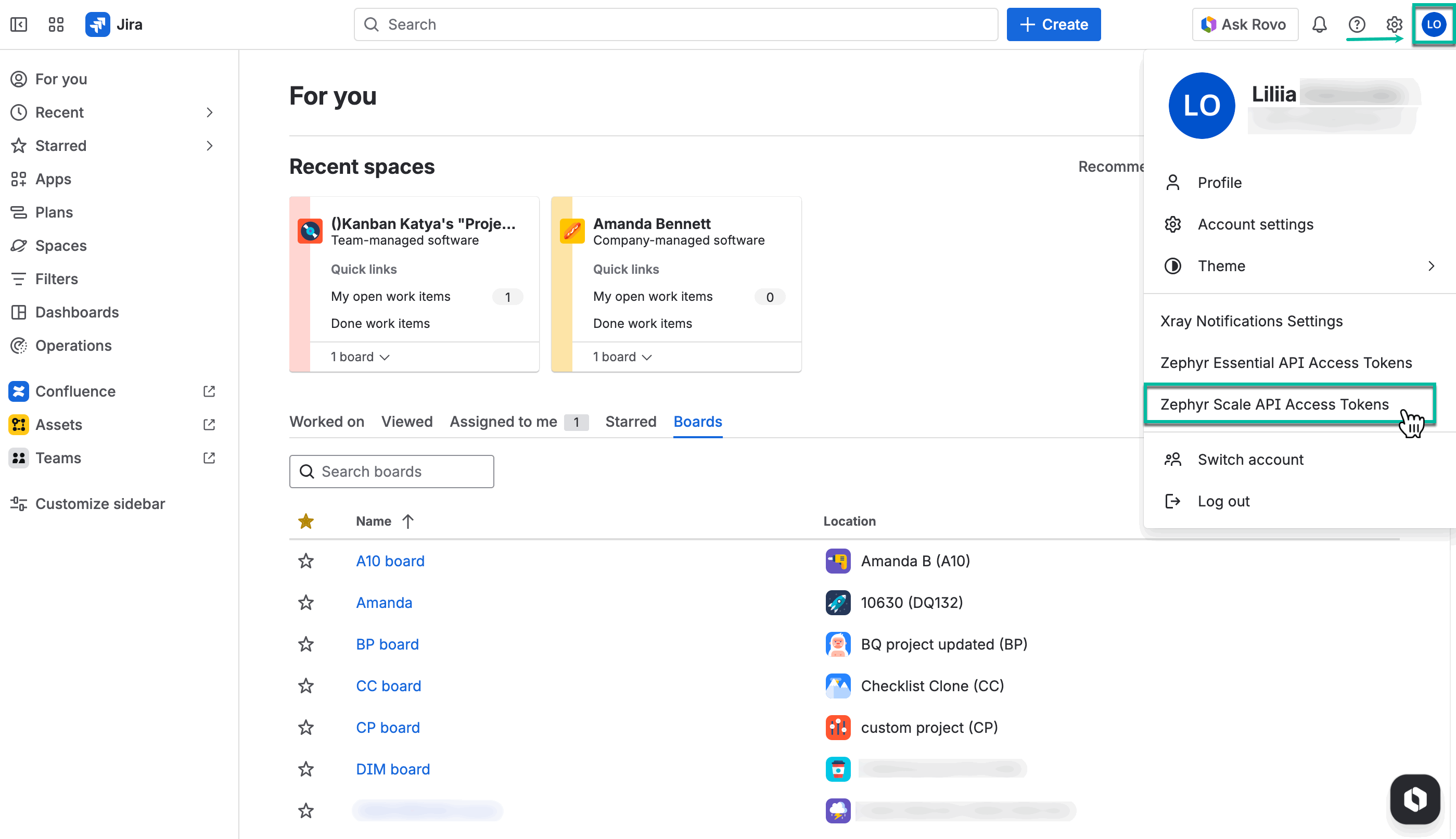
Task: Open the Confluence app link in sidebar
Action: tap(75, 391)
